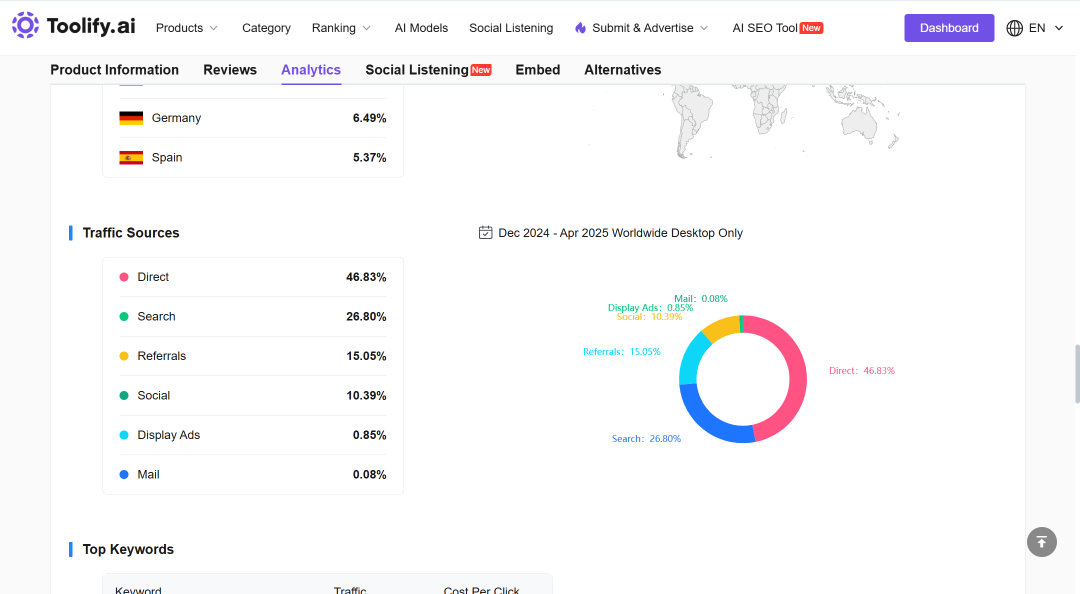Select the Social Listening New tab
Image resolution: width=1080 pixels, height=594 pixels.
428,70
